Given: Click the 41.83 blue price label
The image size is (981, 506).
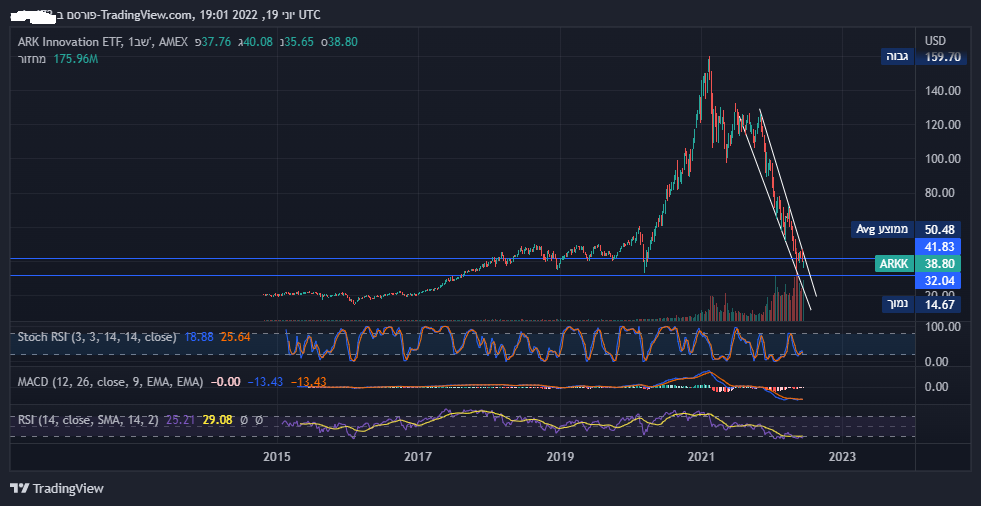Looking at the screenshot, I should [x=938, y=246].
